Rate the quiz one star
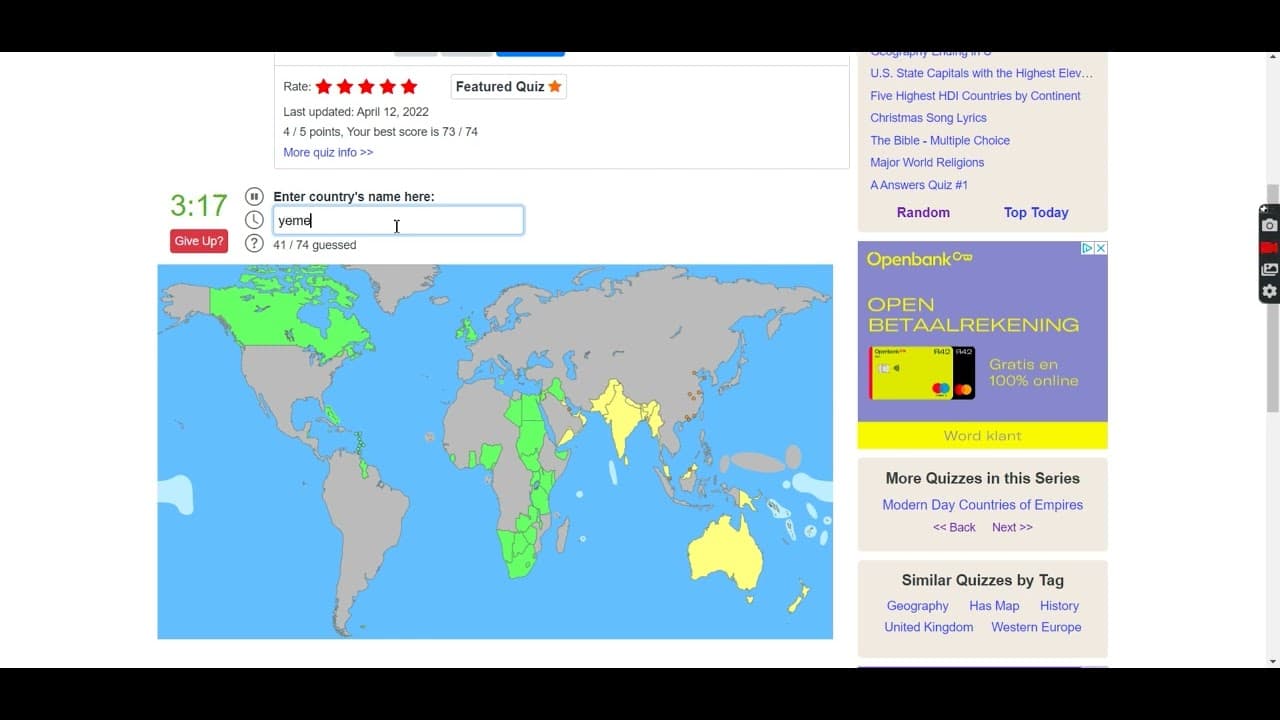The height and width of the screenshot is (720, 1280). pyautogui.click(x=324, y=87)
